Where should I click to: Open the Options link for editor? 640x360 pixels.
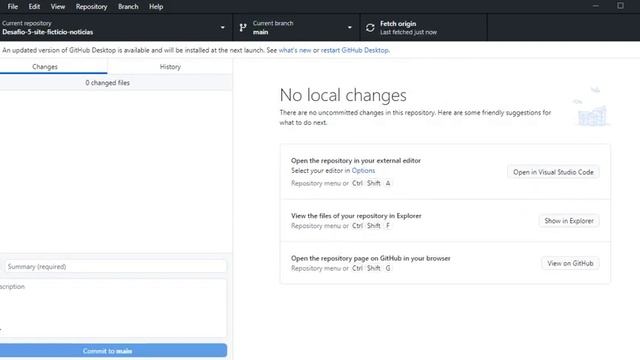[363, 171]
